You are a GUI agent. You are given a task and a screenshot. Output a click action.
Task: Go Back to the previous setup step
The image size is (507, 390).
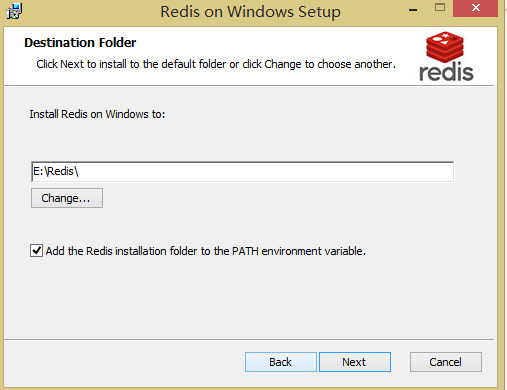point(281,362)
